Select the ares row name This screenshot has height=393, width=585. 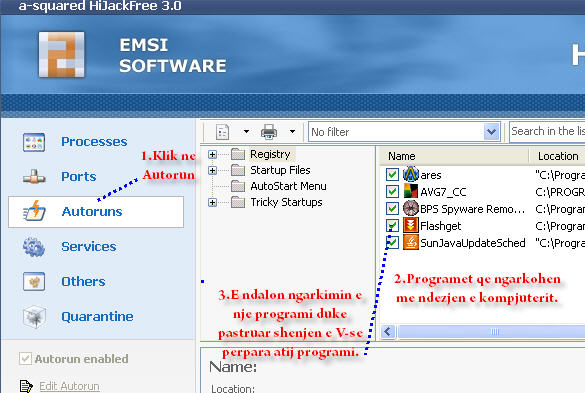click(431, 175)
